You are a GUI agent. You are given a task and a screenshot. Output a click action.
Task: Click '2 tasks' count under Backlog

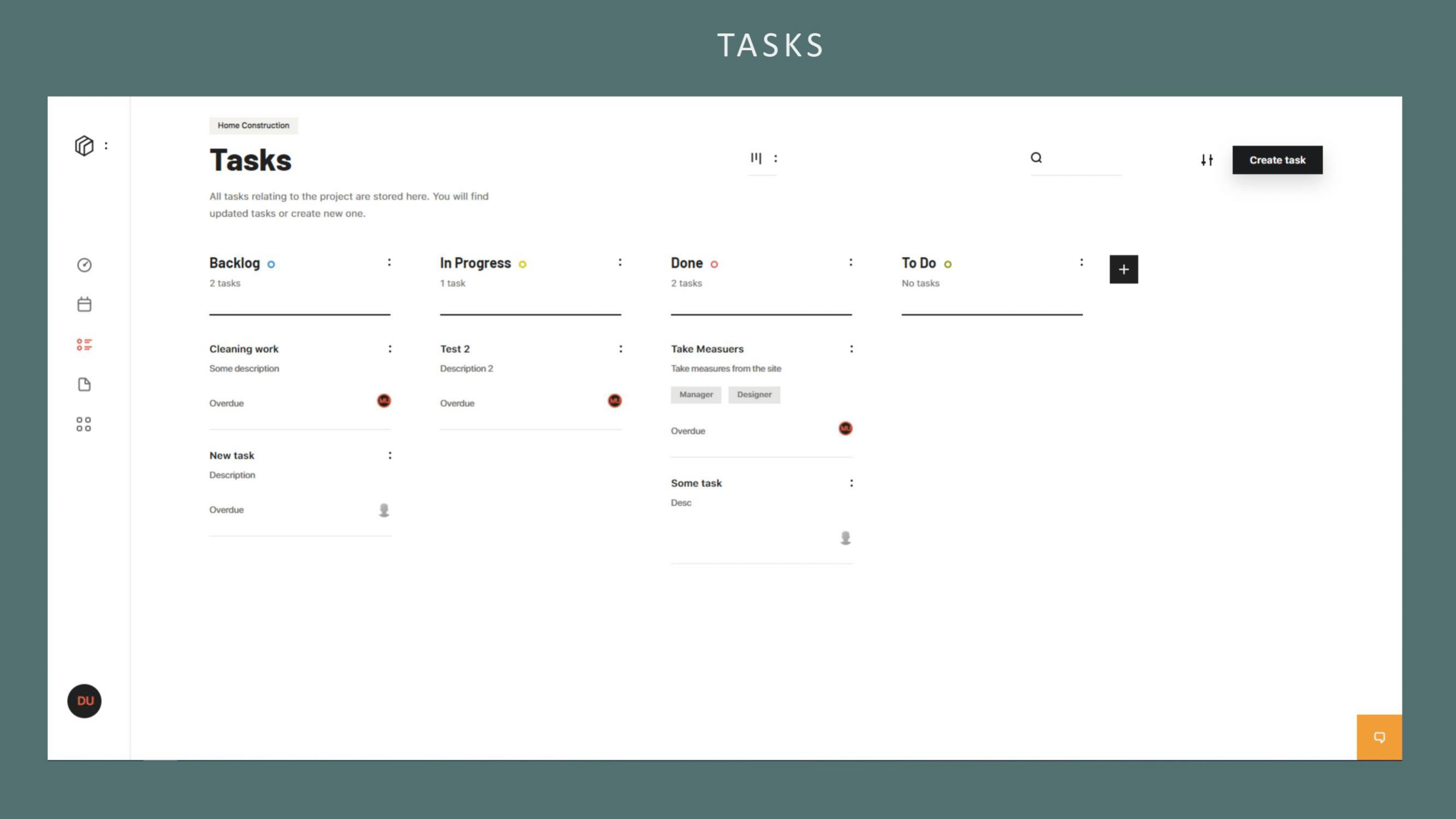[x=225, y=283]
